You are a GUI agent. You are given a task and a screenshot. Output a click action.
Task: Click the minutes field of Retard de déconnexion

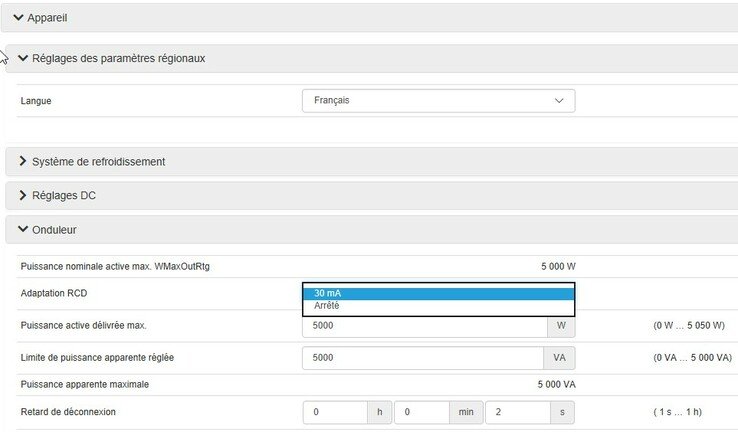[423, 412]
